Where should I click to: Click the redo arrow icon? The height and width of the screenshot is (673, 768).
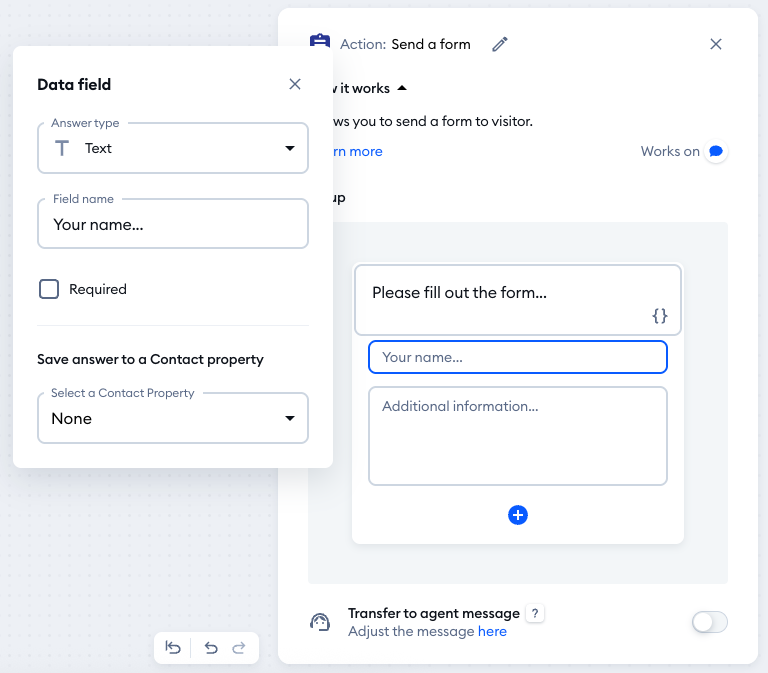(239, 648)
